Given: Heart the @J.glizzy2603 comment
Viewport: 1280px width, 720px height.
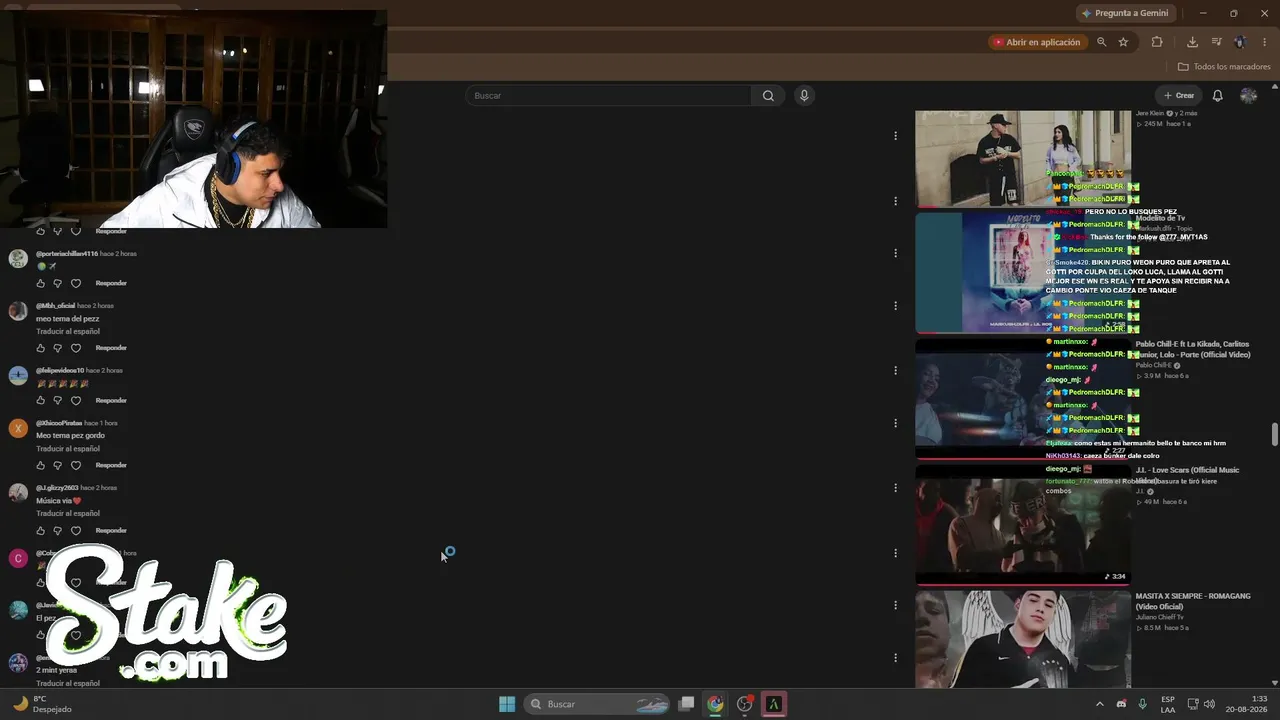Looking at the screenshot, I should pyautogui.click(x=75, y=531).
